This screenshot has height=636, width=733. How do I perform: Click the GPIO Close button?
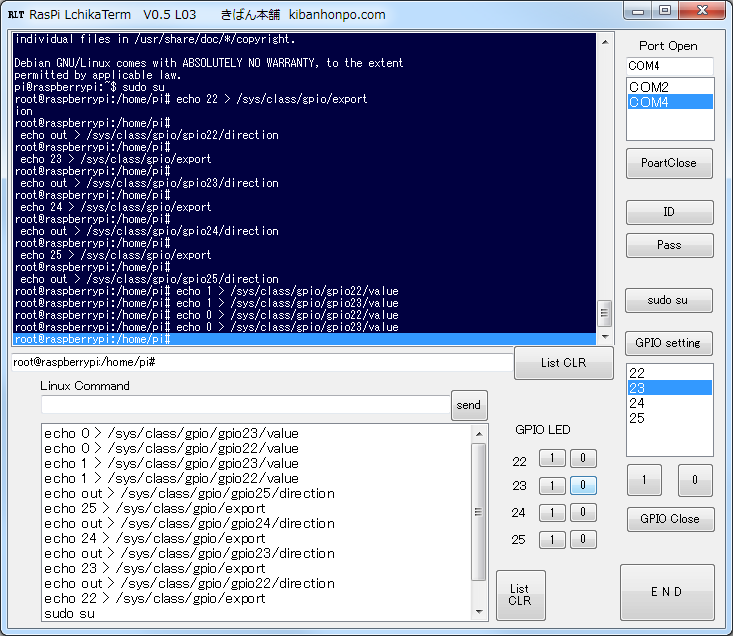(x=670, y=519)
